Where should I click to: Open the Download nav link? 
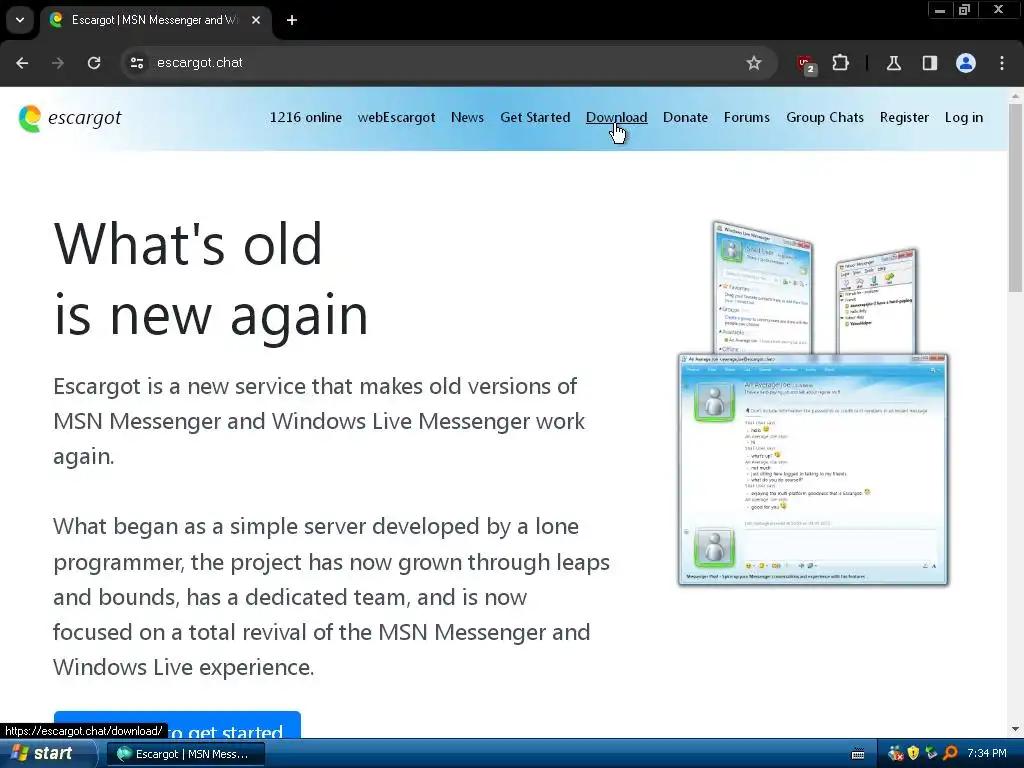(x=616, y=118)
